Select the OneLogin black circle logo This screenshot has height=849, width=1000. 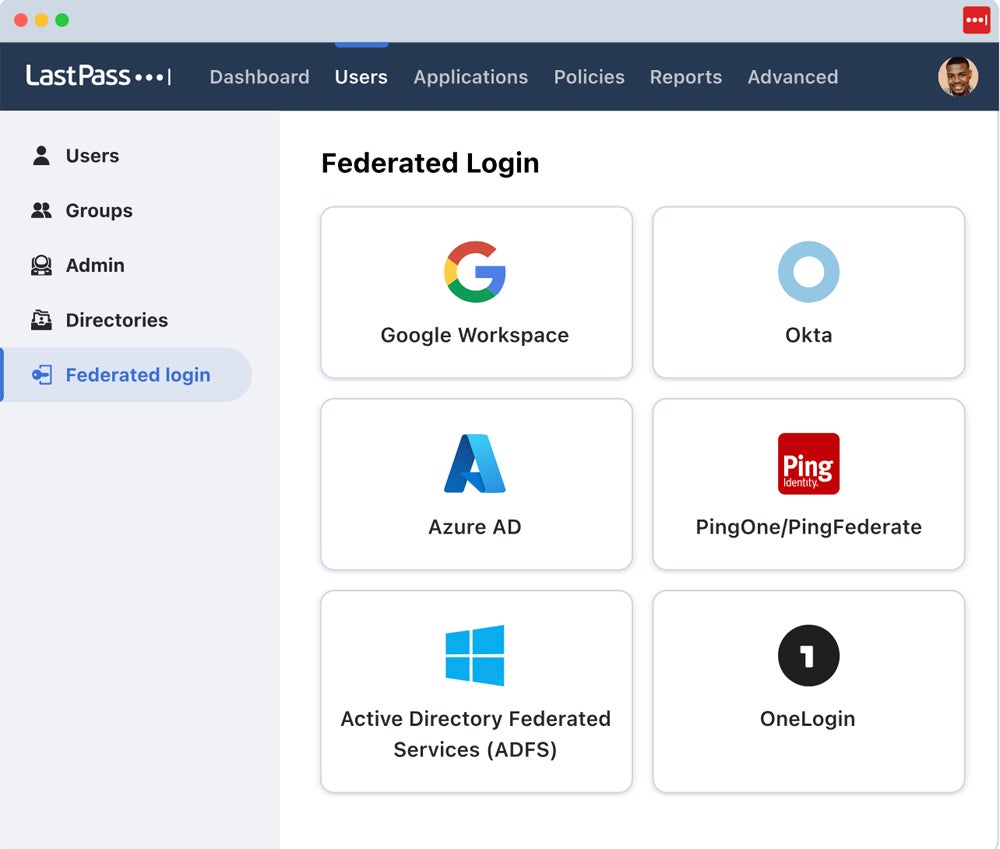coord(808,655)
